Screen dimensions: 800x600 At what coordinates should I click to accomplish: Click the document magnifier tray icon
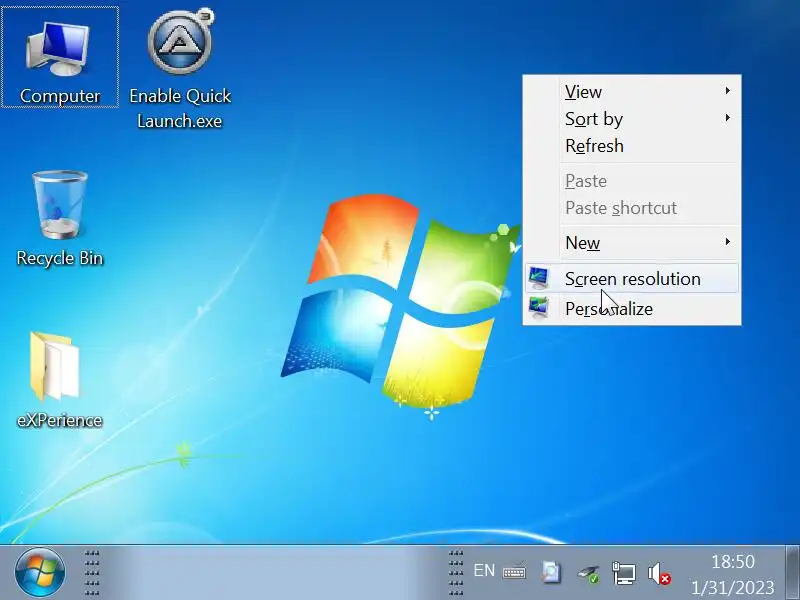tap(551, 572)
